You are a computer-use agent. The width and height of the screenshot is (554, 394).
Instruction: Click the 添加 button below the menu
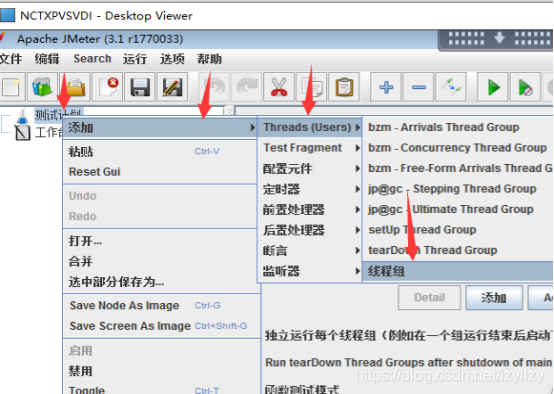[494, 298]
